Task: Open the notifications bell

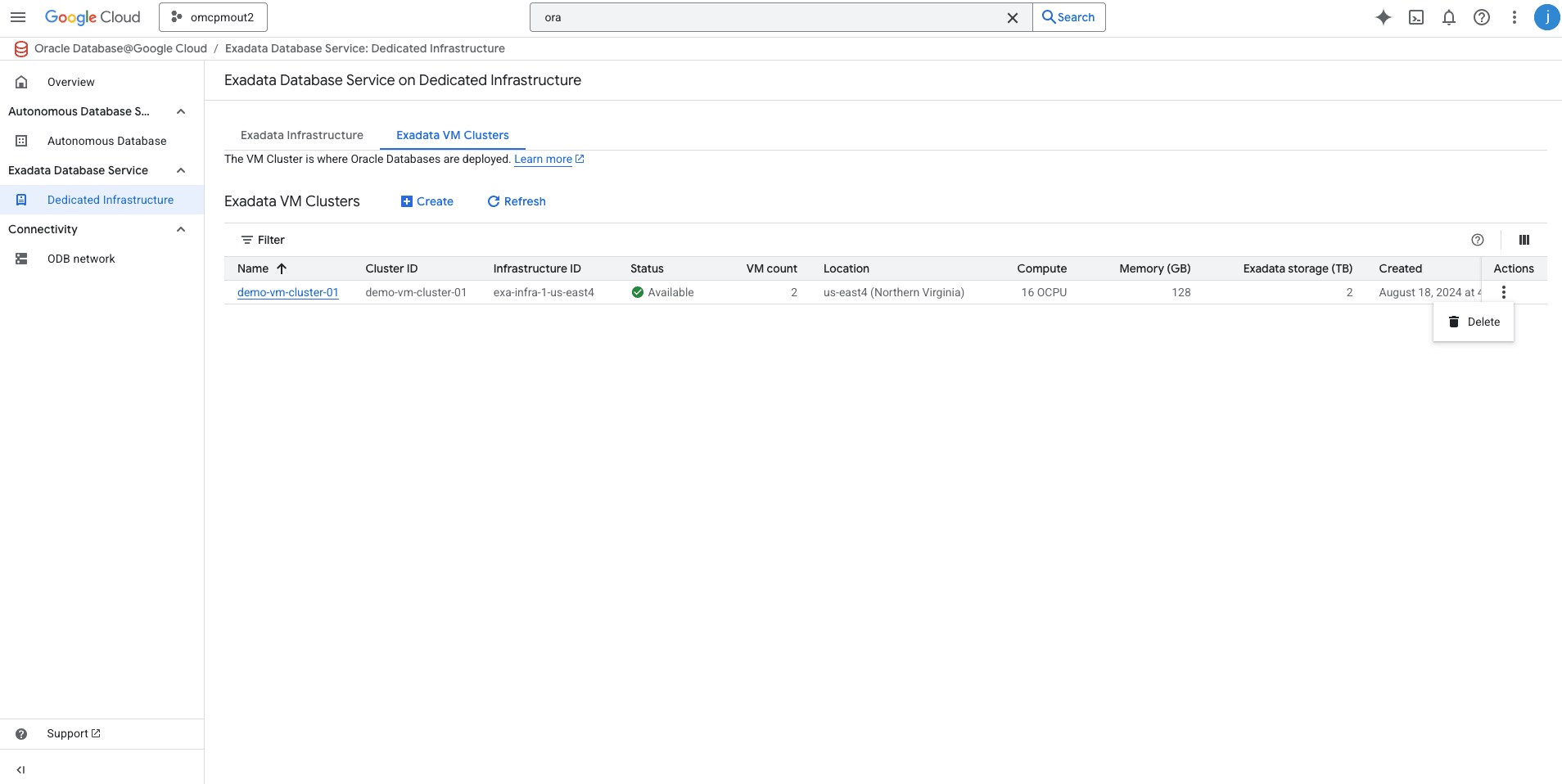Action: (x=1449, y=17)
